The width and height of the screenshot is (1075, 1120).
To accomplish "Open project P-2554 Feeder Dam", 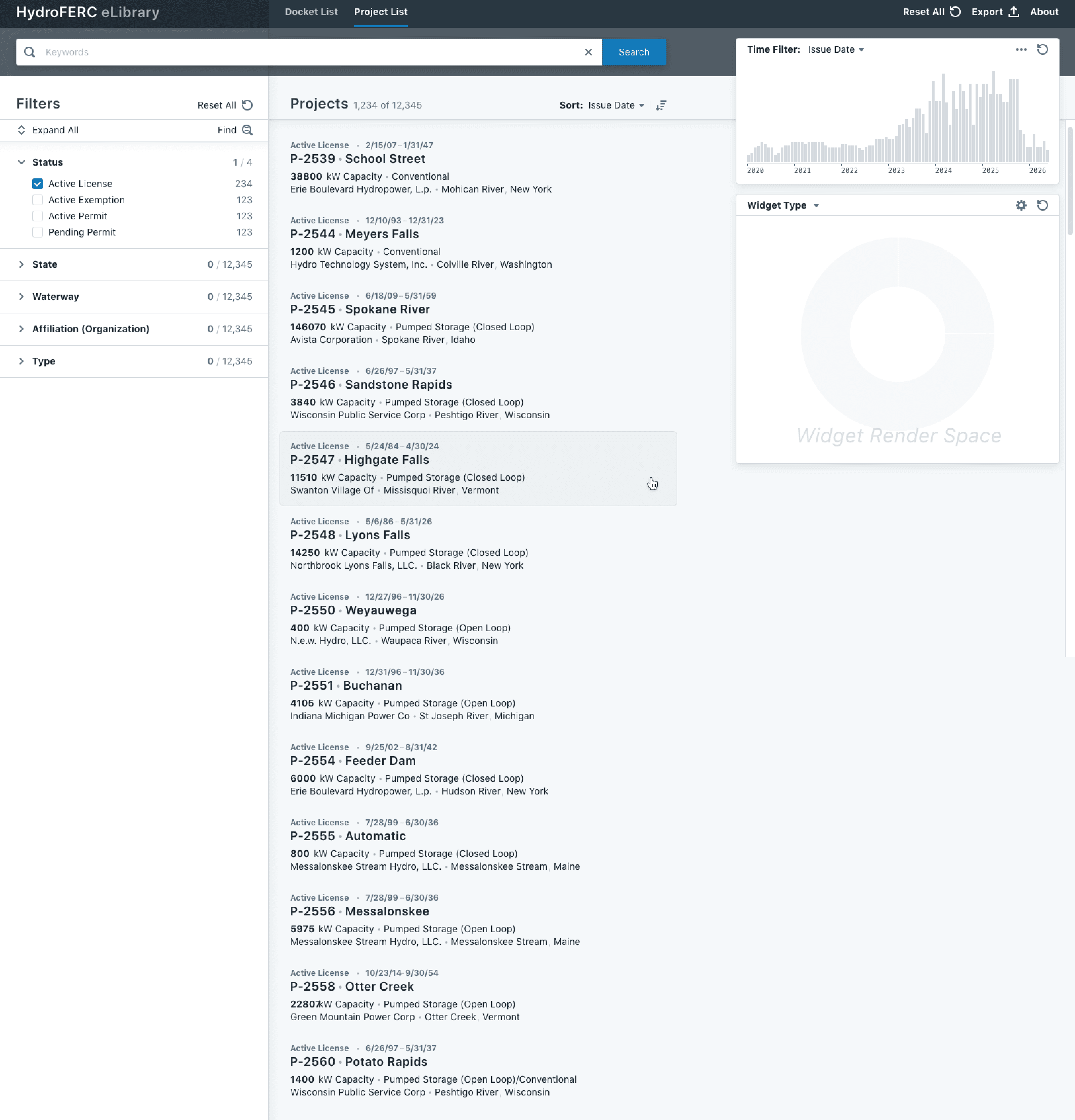I will pos(478,769).
